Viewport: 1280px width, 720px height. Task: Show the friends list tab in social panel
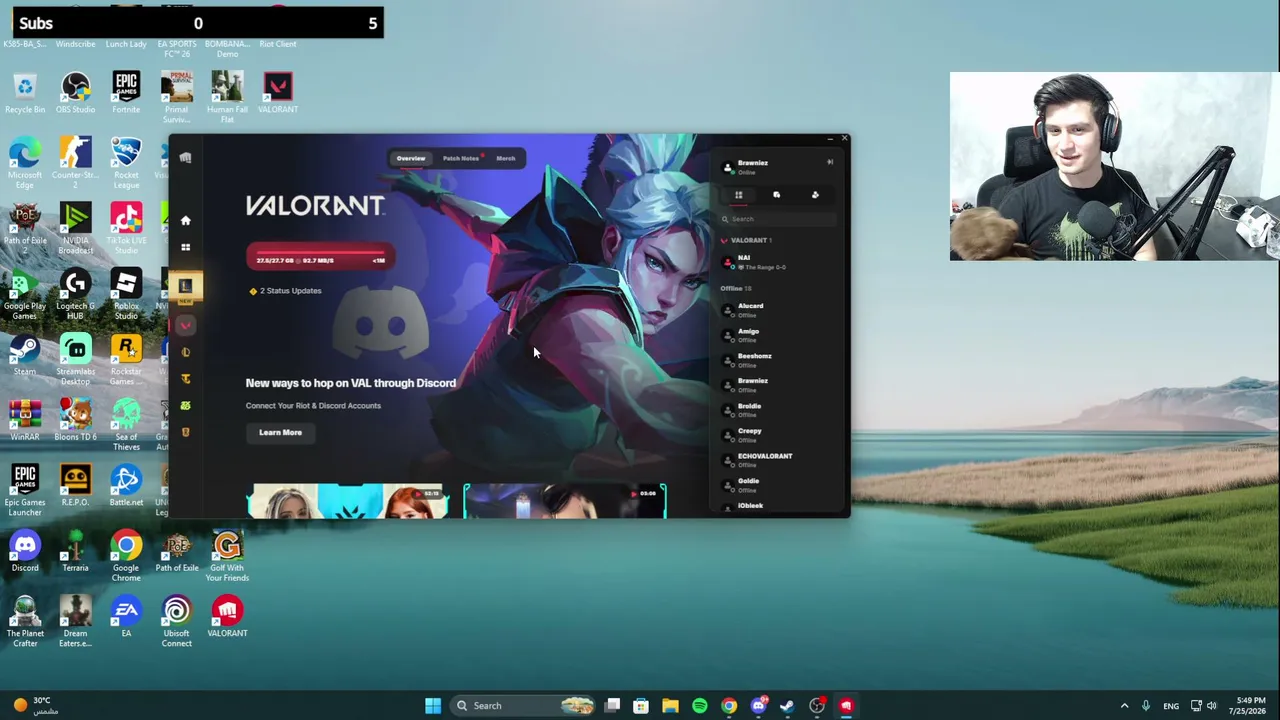click(739, 195)
